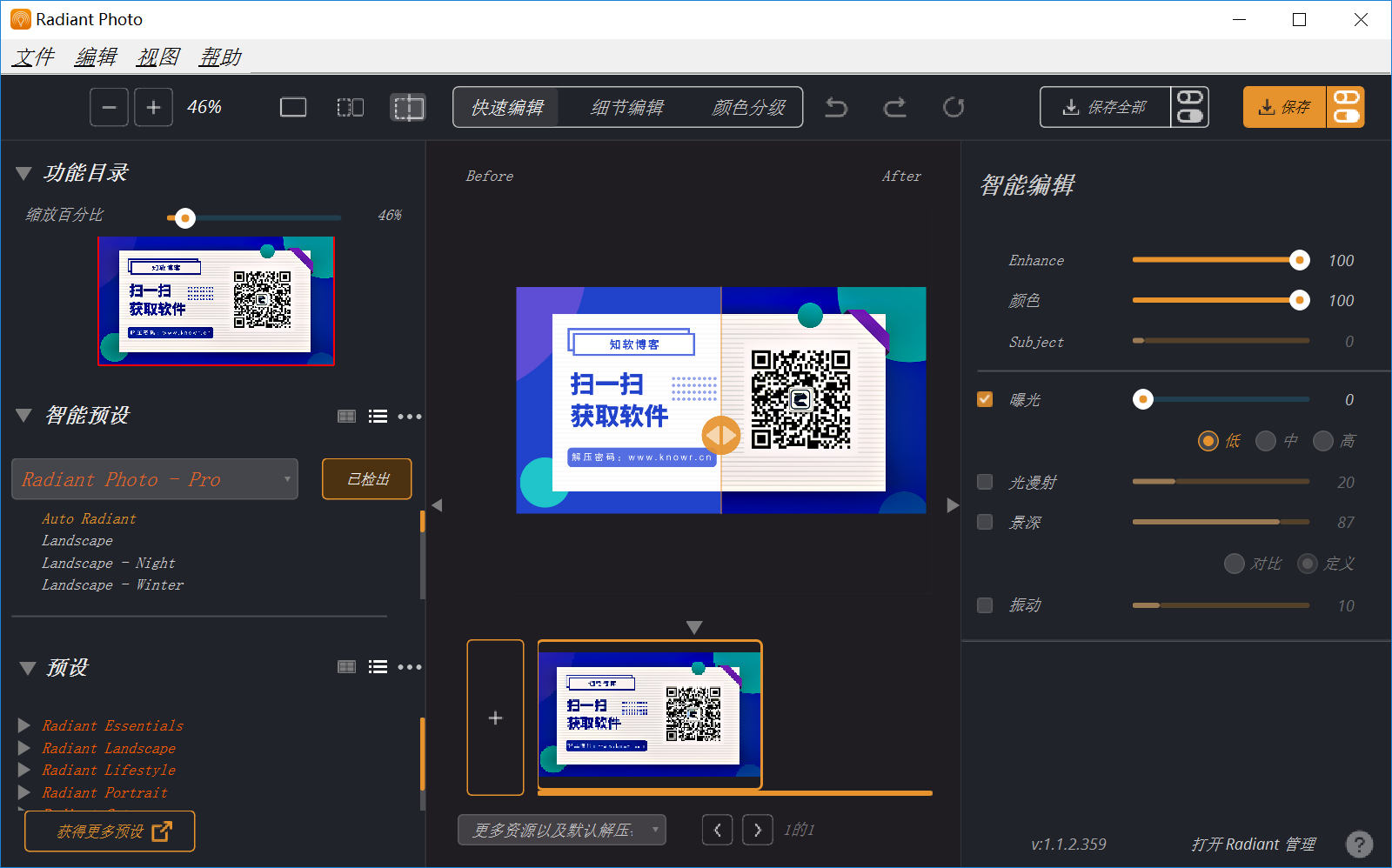Switch to side-by-side compare view

tap(351, 107)
